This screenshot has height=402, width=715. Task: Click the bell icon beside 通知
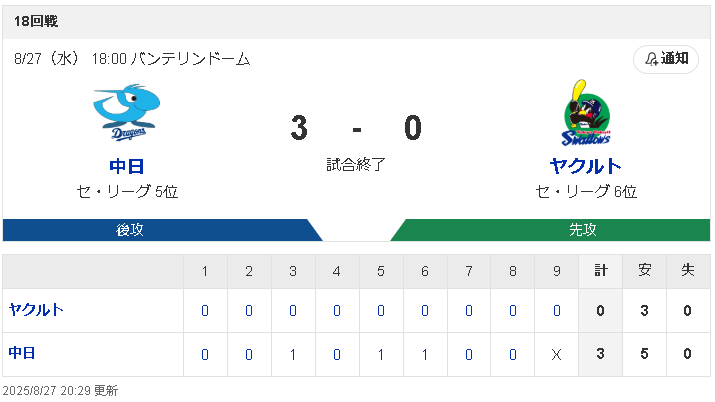point(651,59)
